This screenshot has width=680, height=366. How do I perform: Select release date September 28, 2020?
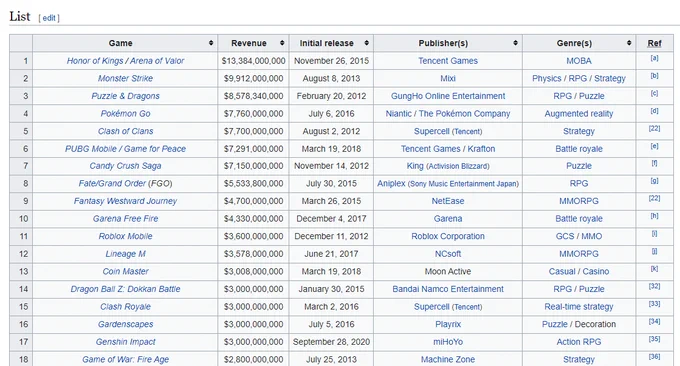point(331,342)
